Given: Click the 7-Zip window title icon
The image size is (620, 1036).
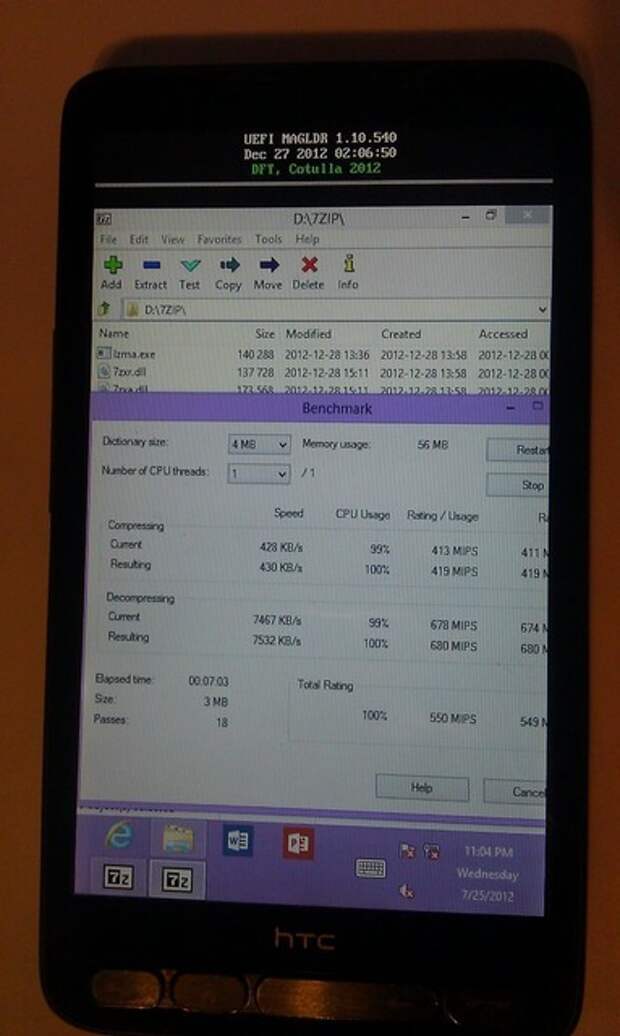Looking at the screenshot, I should point(104,219).
